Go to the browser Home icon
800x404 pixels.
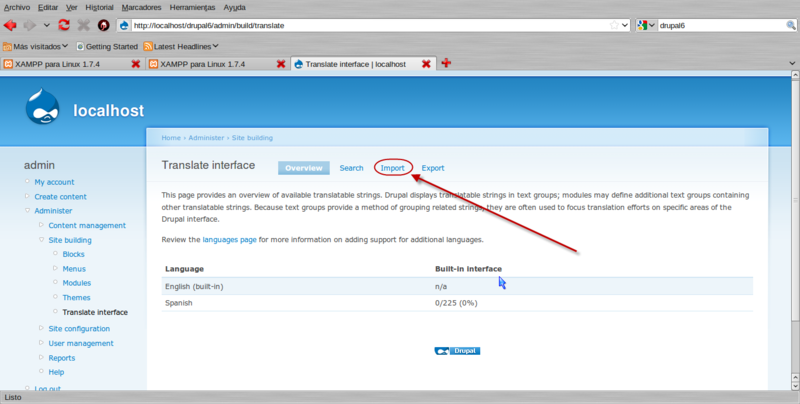pos(103,25)
